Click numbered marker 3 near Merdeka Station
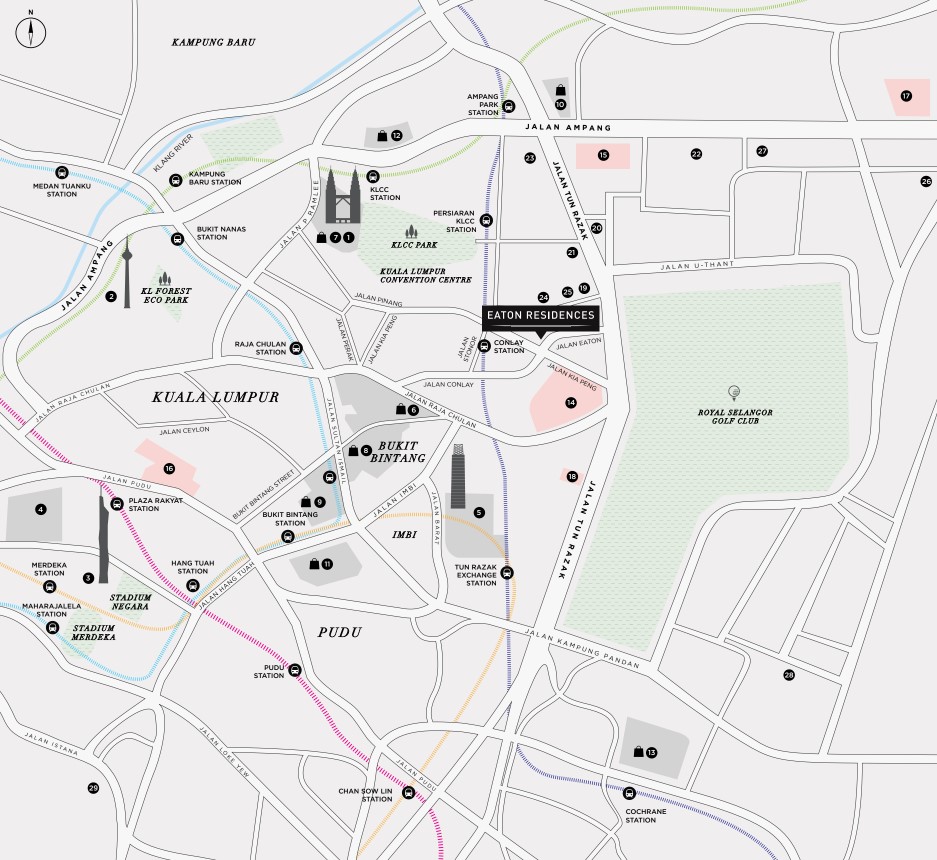937x860 pixels. click(88, 578)
